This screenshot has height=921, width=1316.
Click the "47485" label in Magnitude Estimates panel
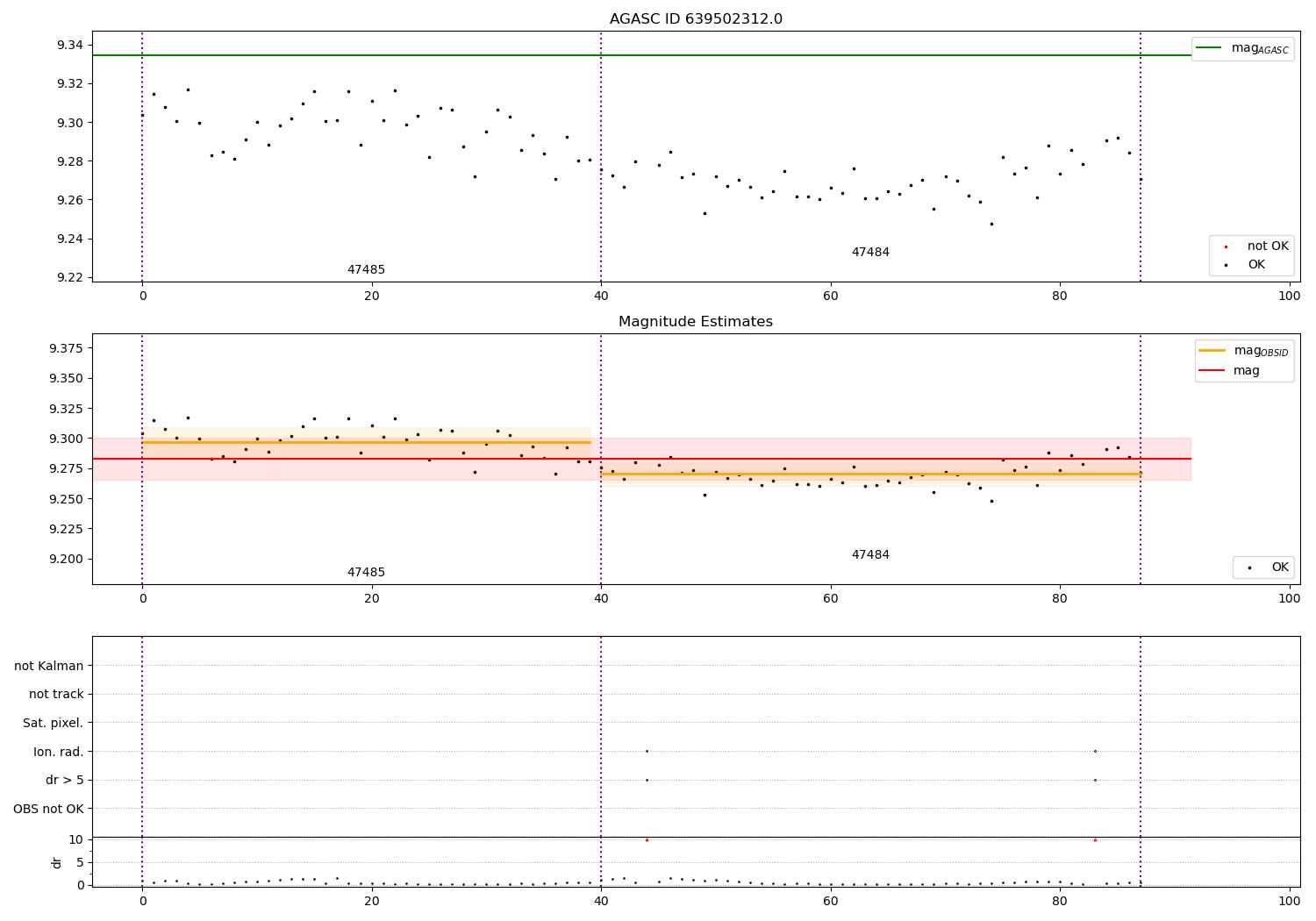tap(366, 573)
